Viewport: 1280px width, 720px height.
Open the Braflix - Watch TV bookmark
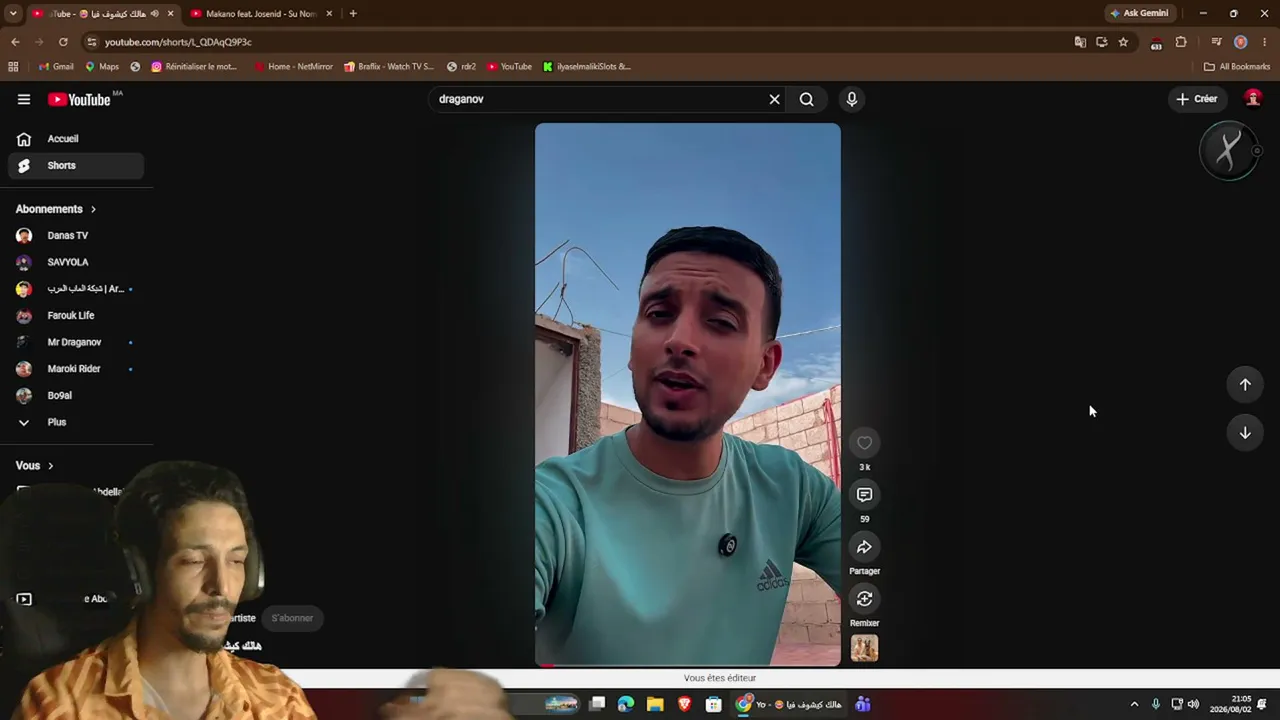click(x=389, y=67)
